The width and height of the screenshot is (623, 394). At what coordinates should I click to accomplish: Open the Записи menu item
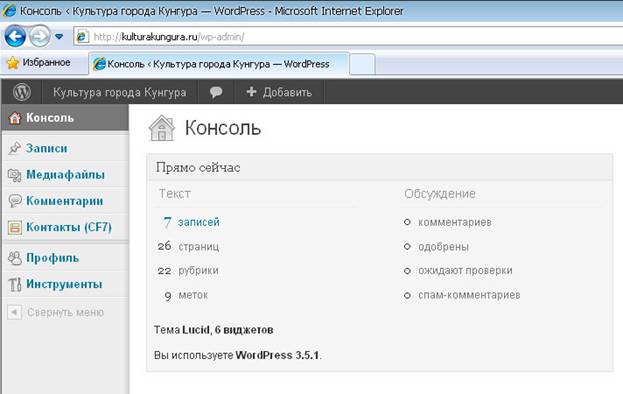pyautogui.click(x=46, y=148)
